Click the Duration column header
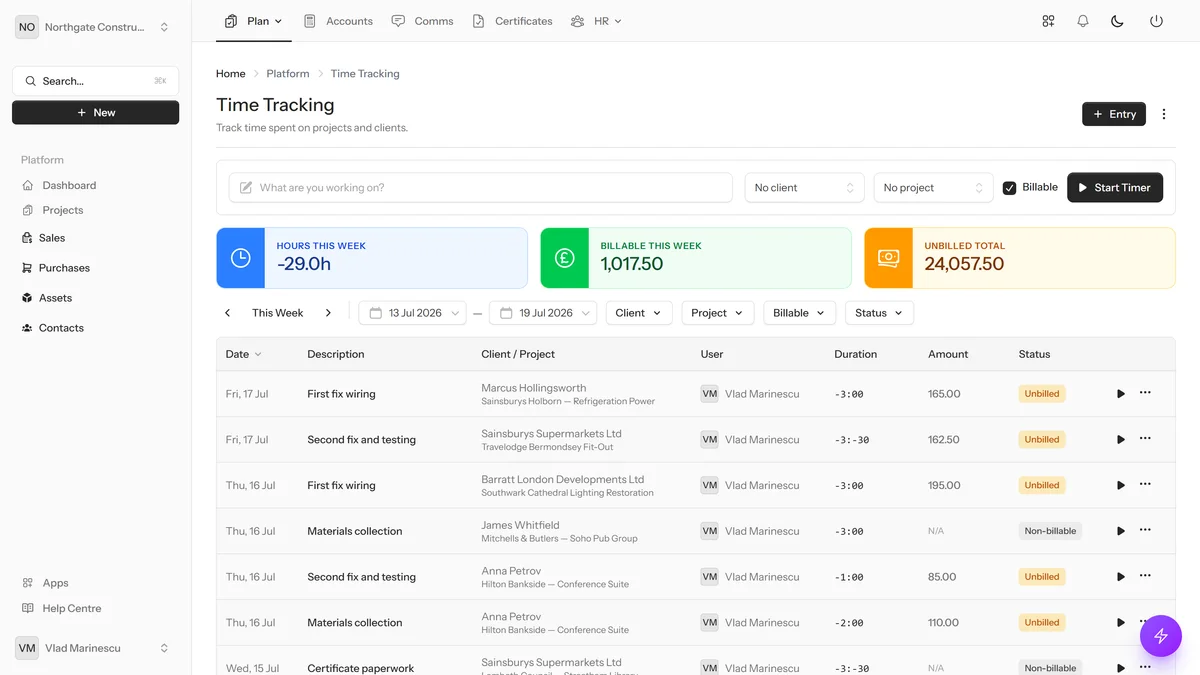 (856, 354)
